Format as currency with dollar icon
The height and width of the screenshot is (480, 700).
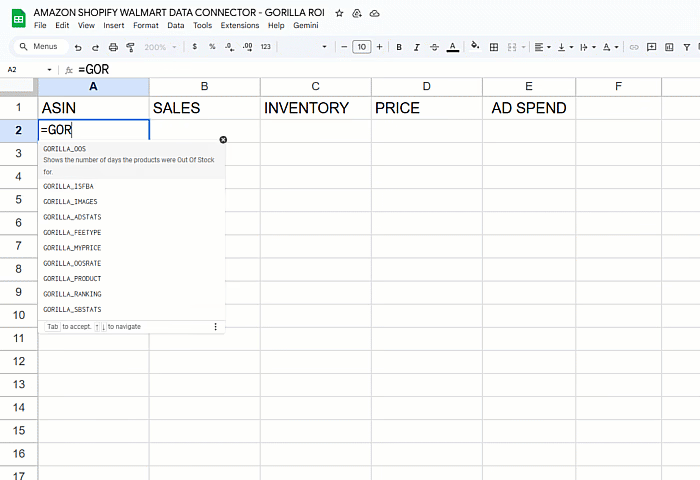195,46
